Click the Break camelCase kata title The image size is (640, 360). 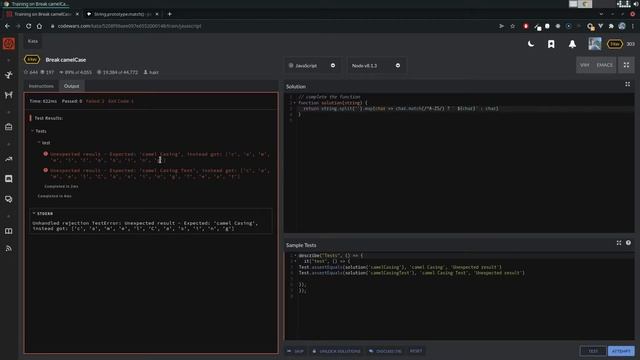66,60
